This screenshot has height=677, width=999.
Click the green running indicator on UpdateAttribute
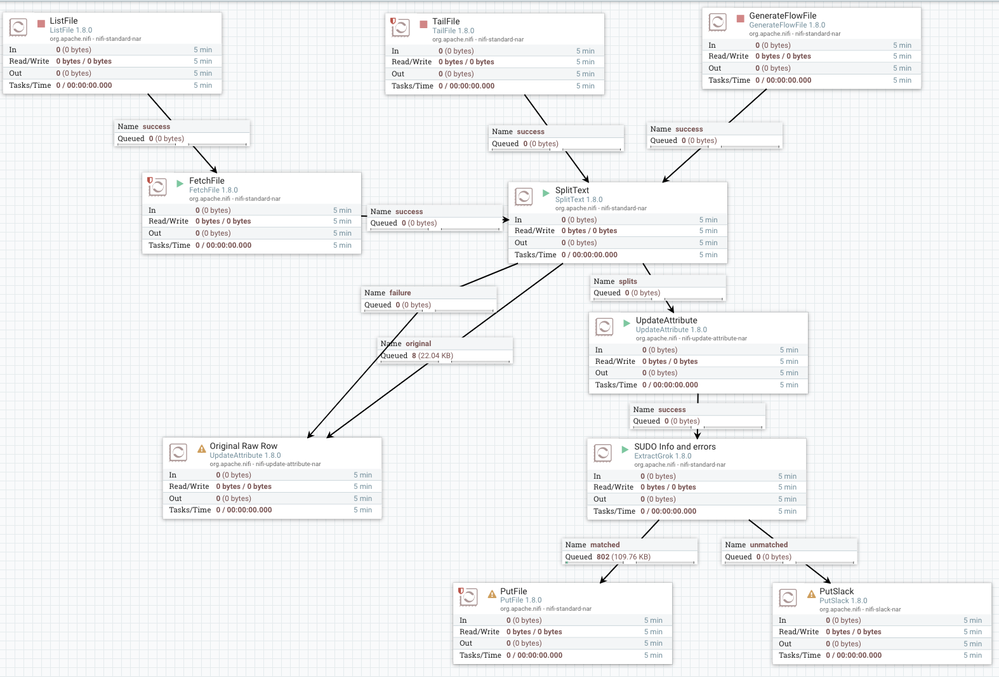(626, 323)
